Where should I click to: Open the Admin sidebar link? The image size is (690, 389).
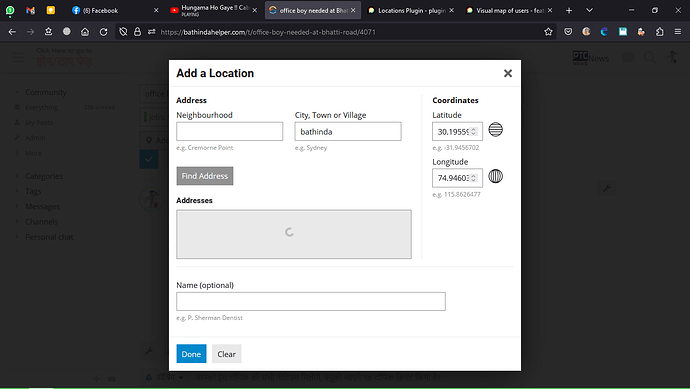35,138
